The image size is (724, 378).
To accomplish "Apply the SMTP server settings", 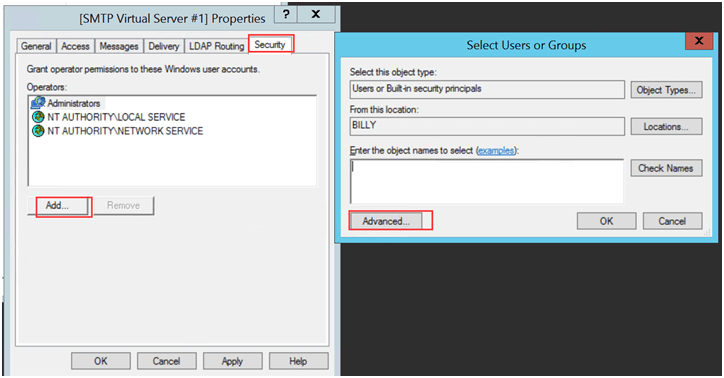I will [x=232, y=361].
